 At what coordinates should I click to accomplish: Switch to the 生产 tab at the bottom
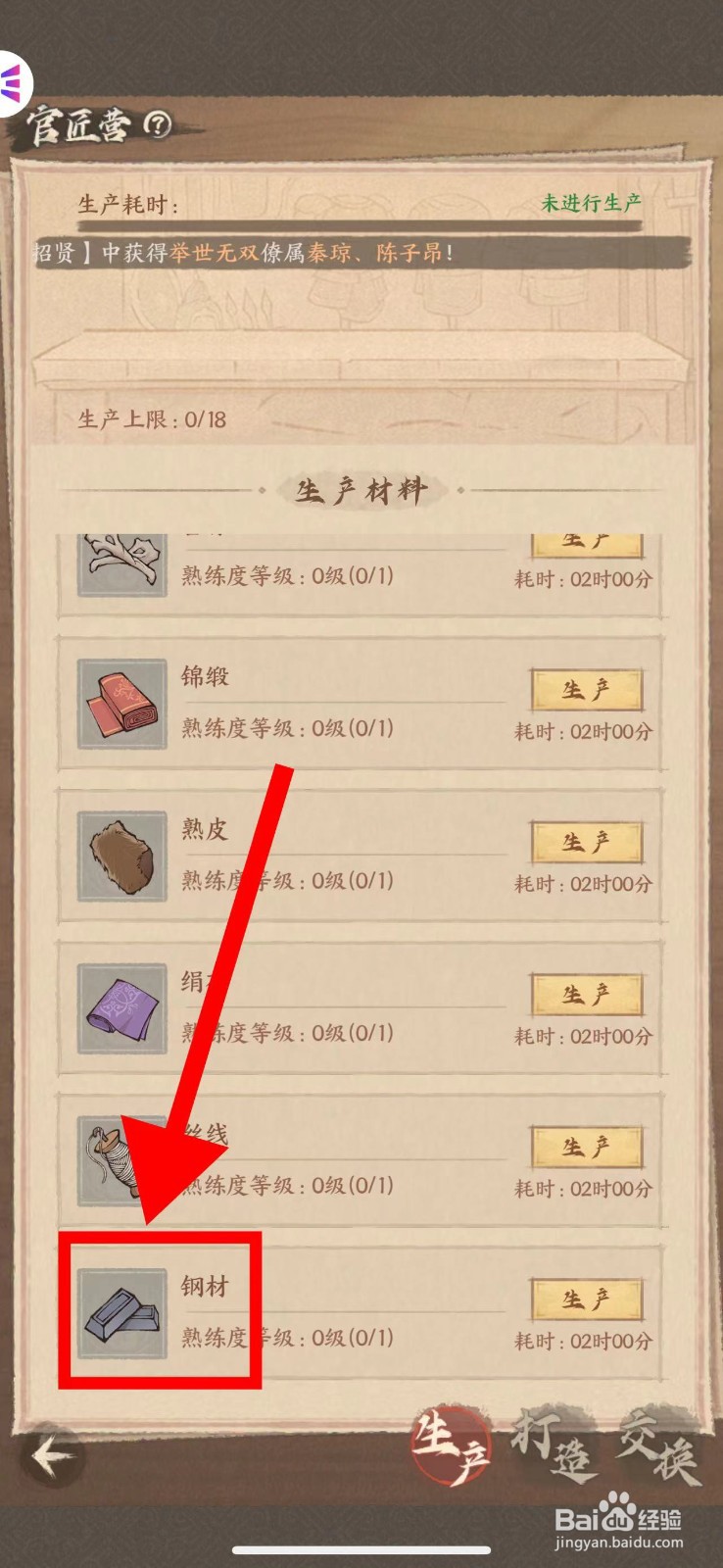[x=451, y=1447]
